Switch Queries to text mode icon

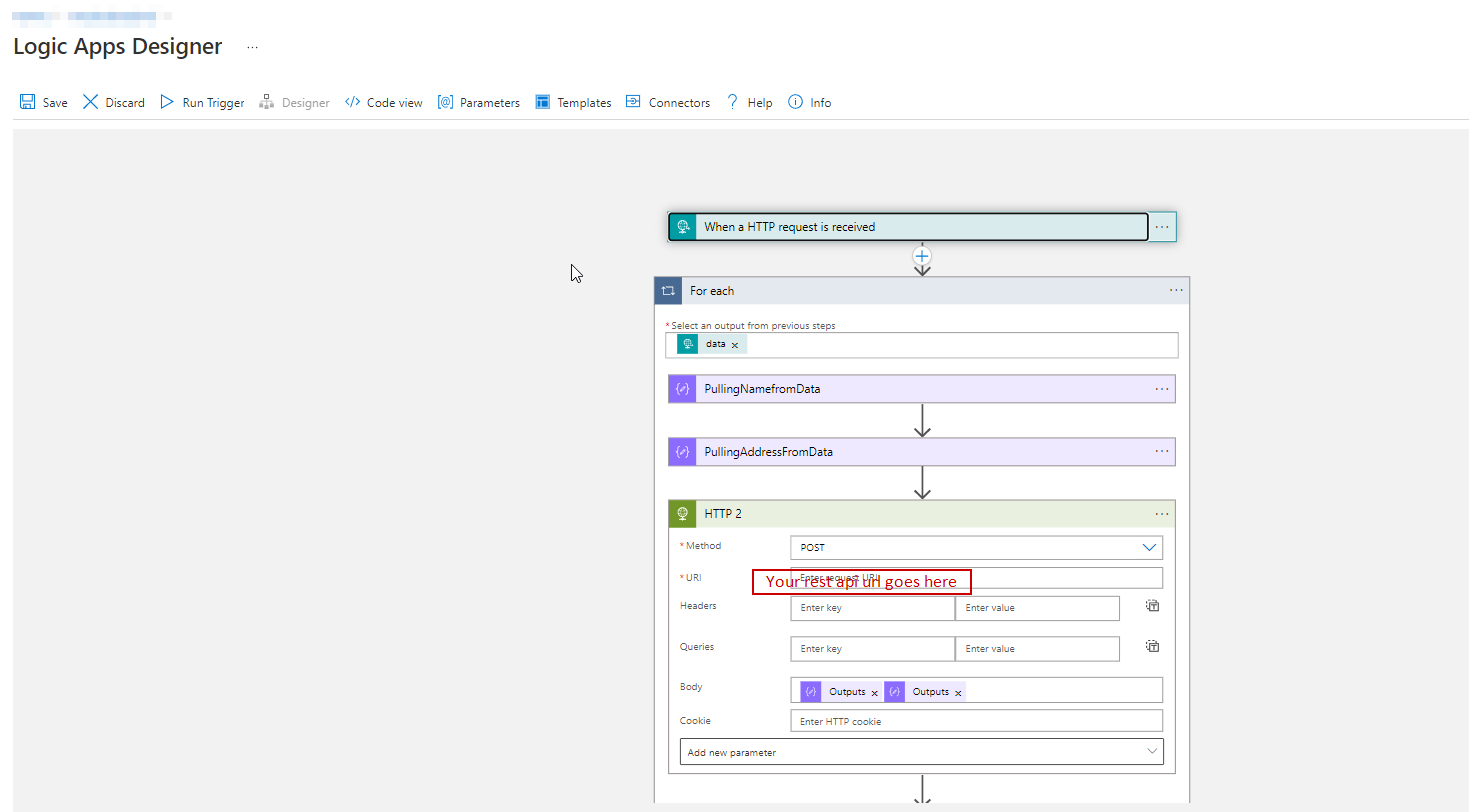click(x=1152, y=646)
